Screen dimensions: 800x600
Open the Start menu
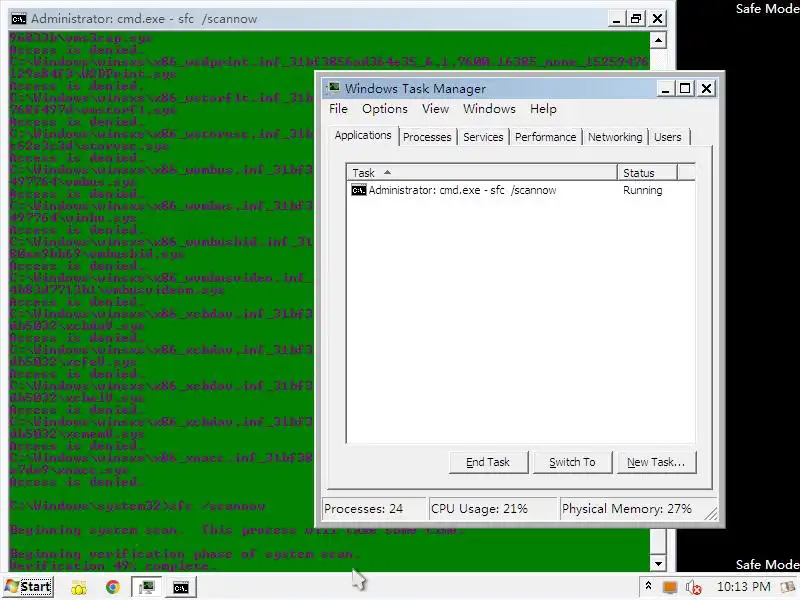[x=28, y=587]
